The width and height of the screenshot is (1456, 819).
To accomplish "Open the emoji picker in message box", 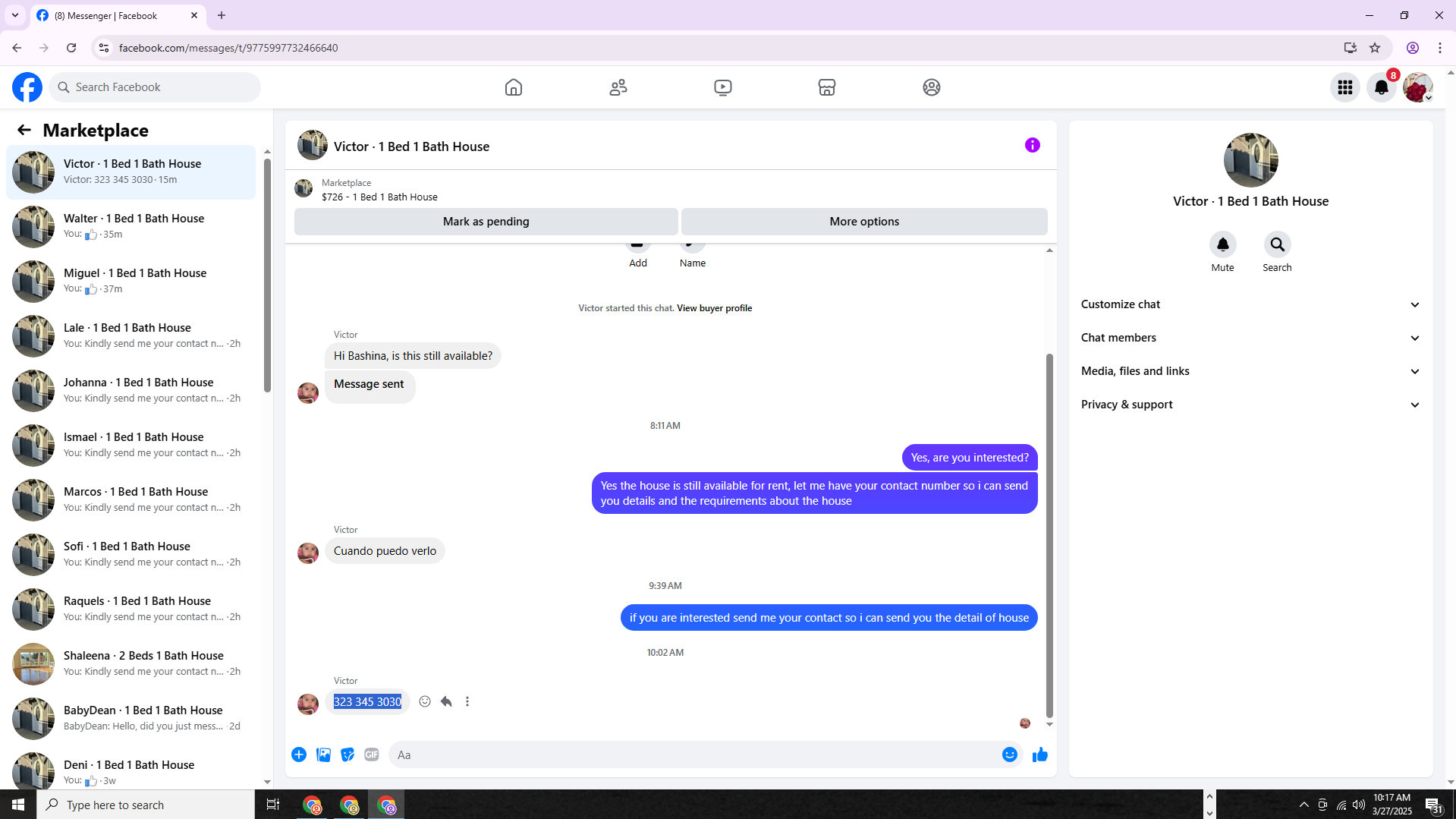I will point(1010,754).
